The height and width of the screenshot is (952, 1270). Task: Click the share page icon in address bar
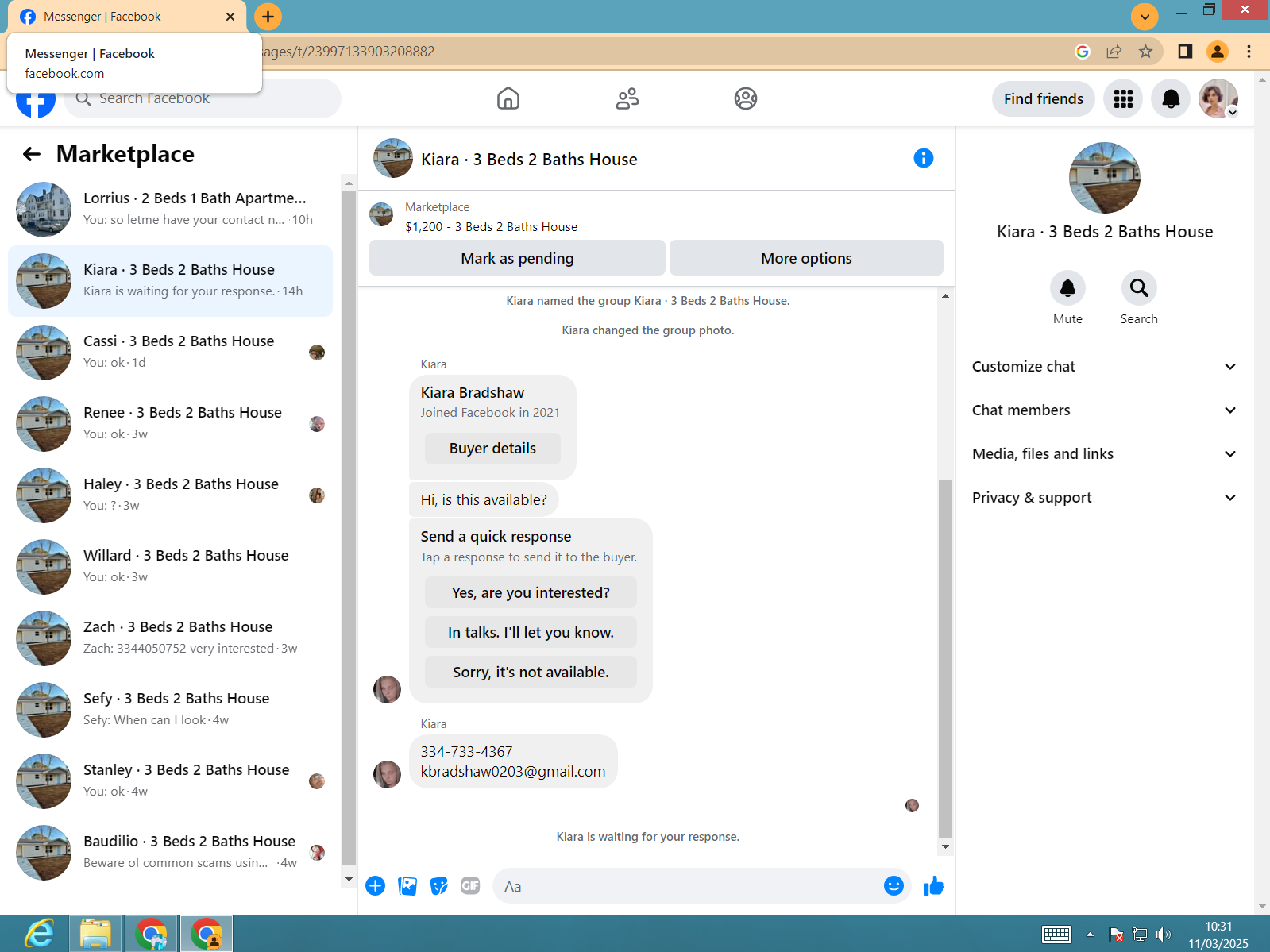1114,52
